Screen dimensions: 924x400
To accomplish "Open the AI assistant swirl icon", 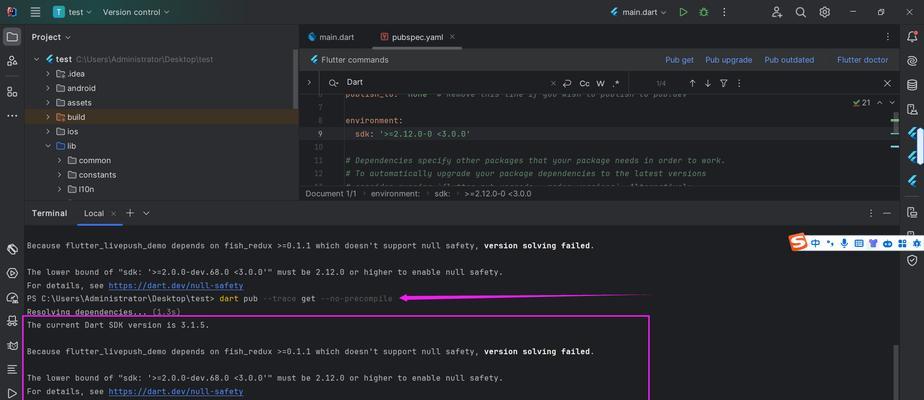I will pos(912,61).
